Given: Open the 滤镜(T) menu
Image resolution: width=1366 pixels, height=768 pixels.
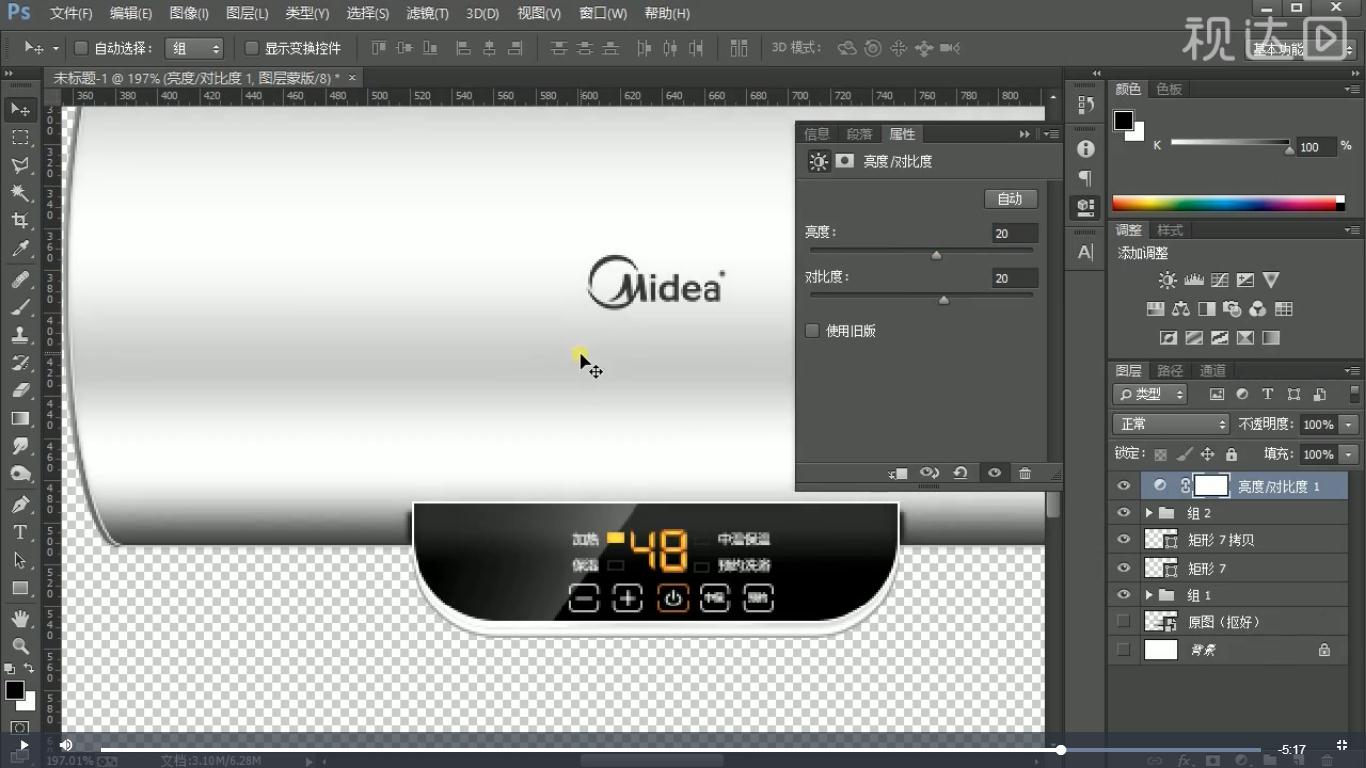Looking at the screenshot, I should point(427,13).
